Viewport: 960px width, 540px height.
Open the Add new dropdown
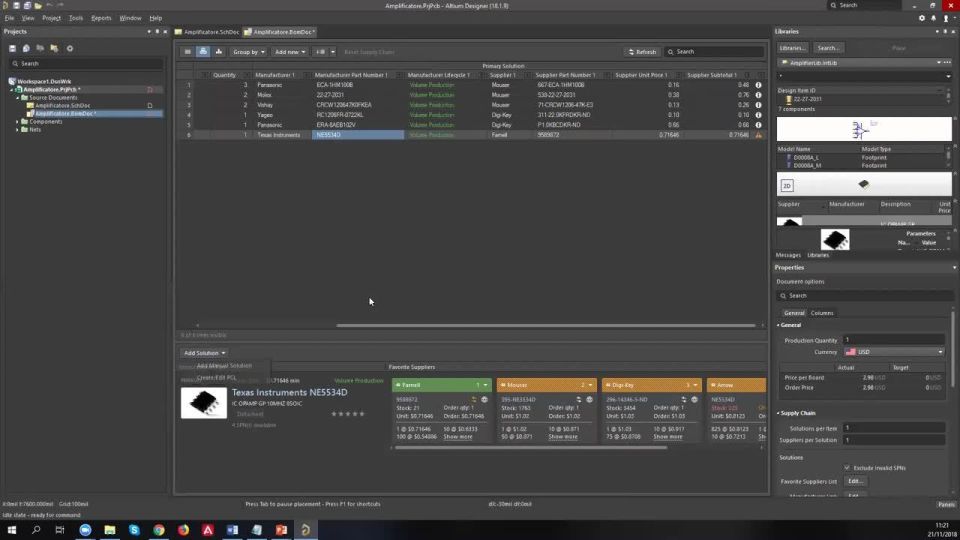tap(290, 52)
